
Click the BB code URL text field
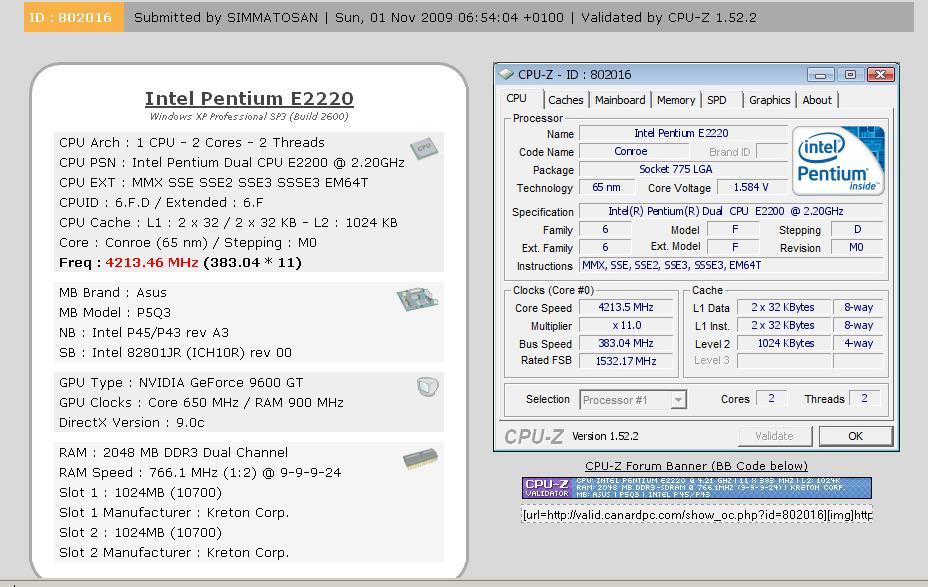[x=697, y=515]
